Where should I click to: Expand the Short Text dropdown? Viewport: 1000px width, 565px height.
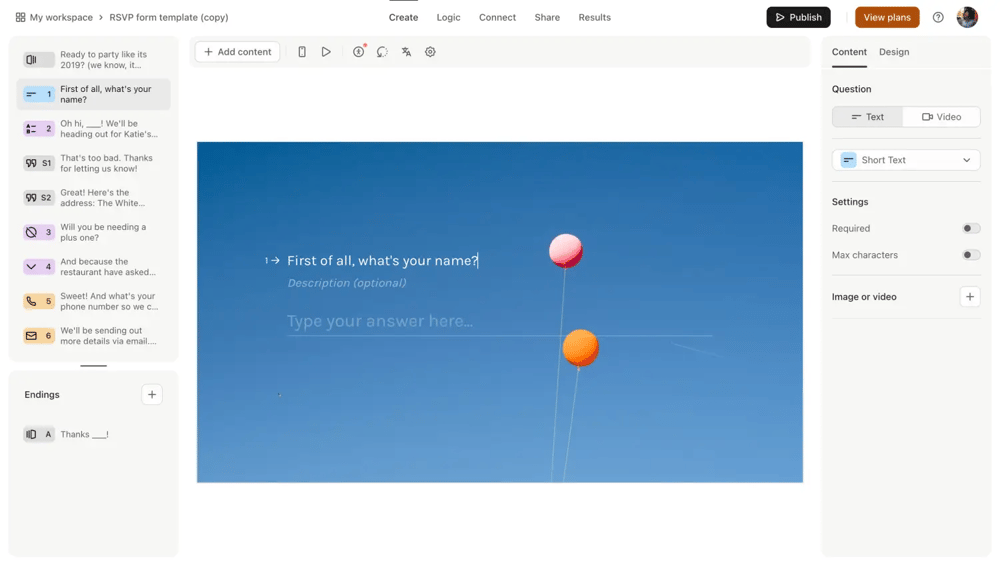pos(906,160)
